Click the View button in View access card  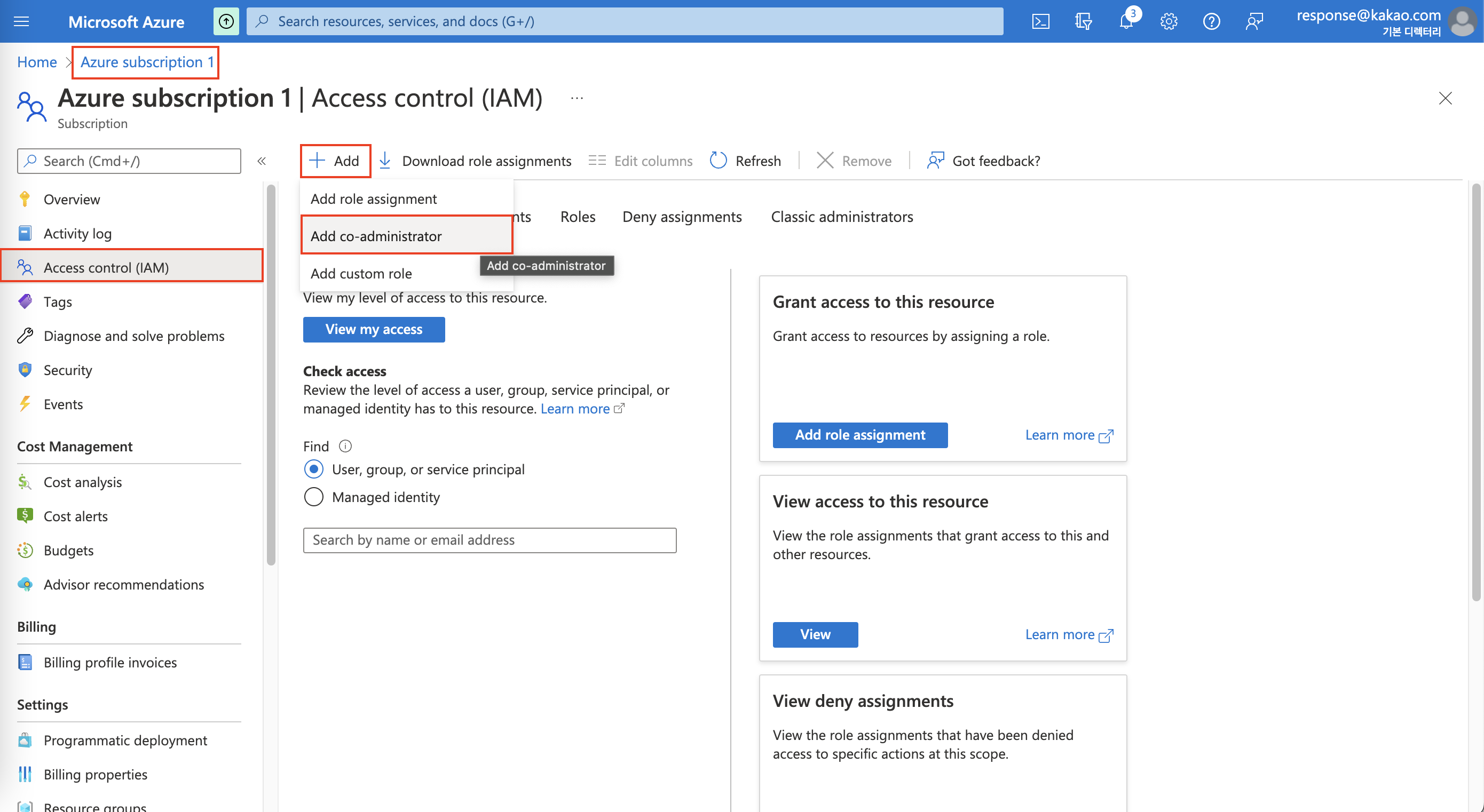click(x=815, y=634)
